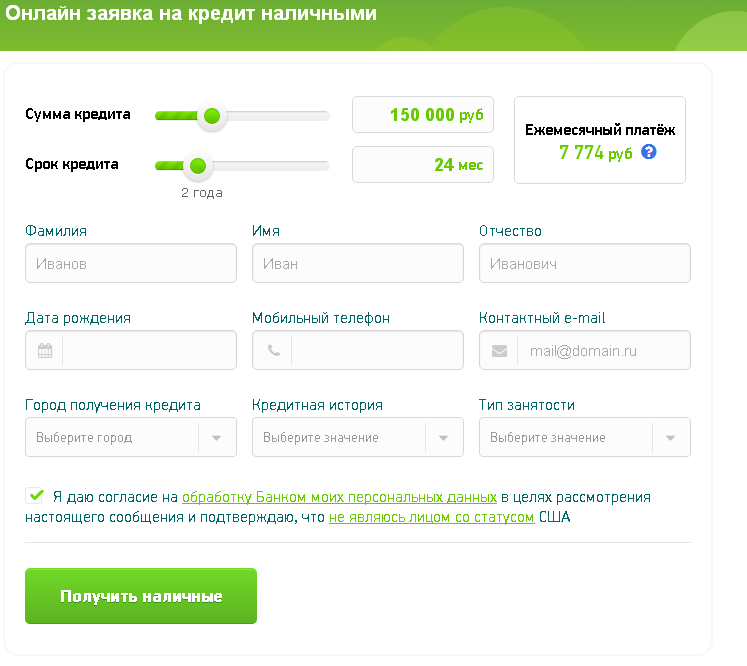Click the help question mark icon
Viewport: 747px width, 666px height.
(649, 153)
